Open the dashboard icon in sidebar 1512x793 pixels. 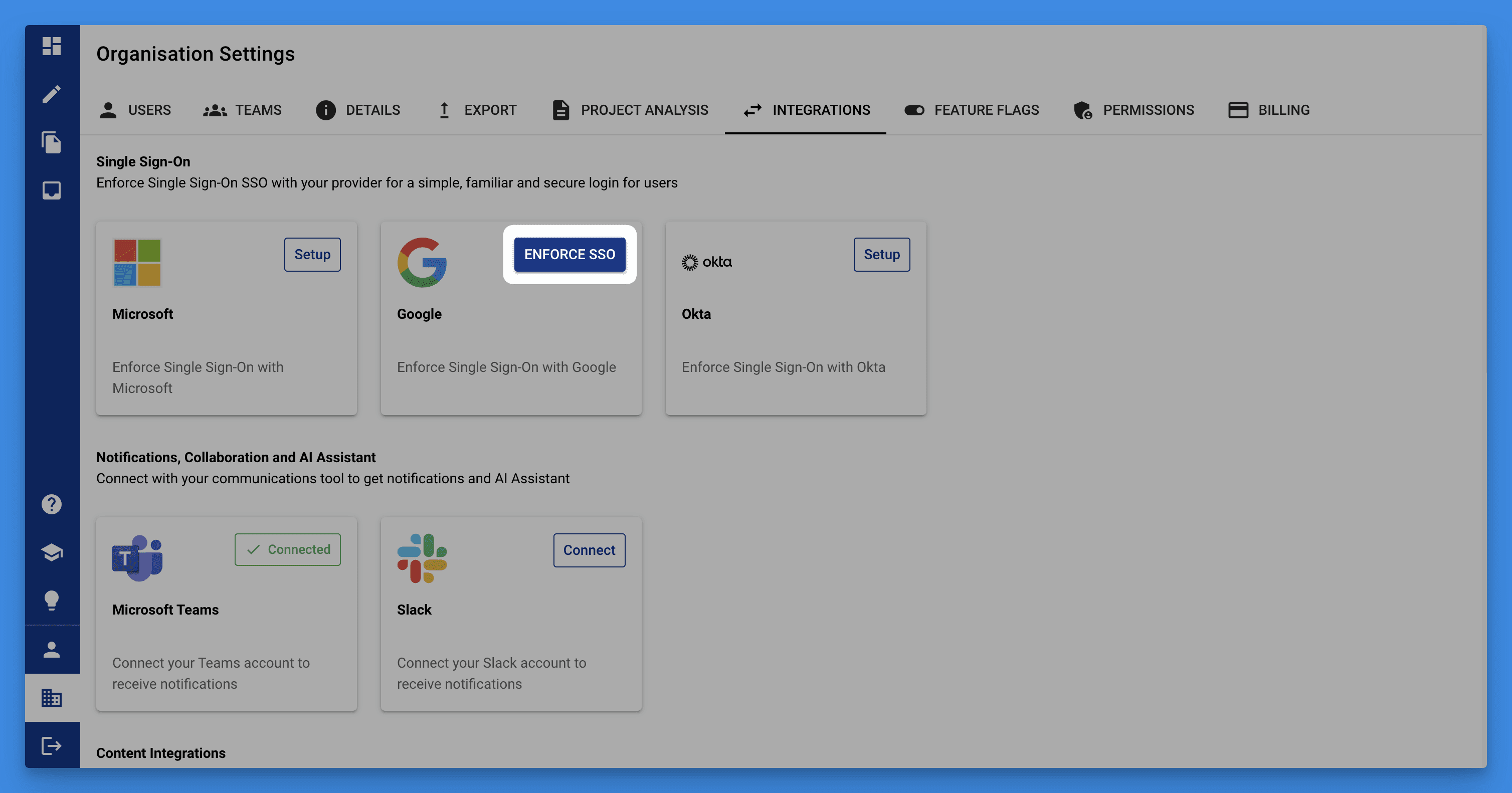pos(52,46)
